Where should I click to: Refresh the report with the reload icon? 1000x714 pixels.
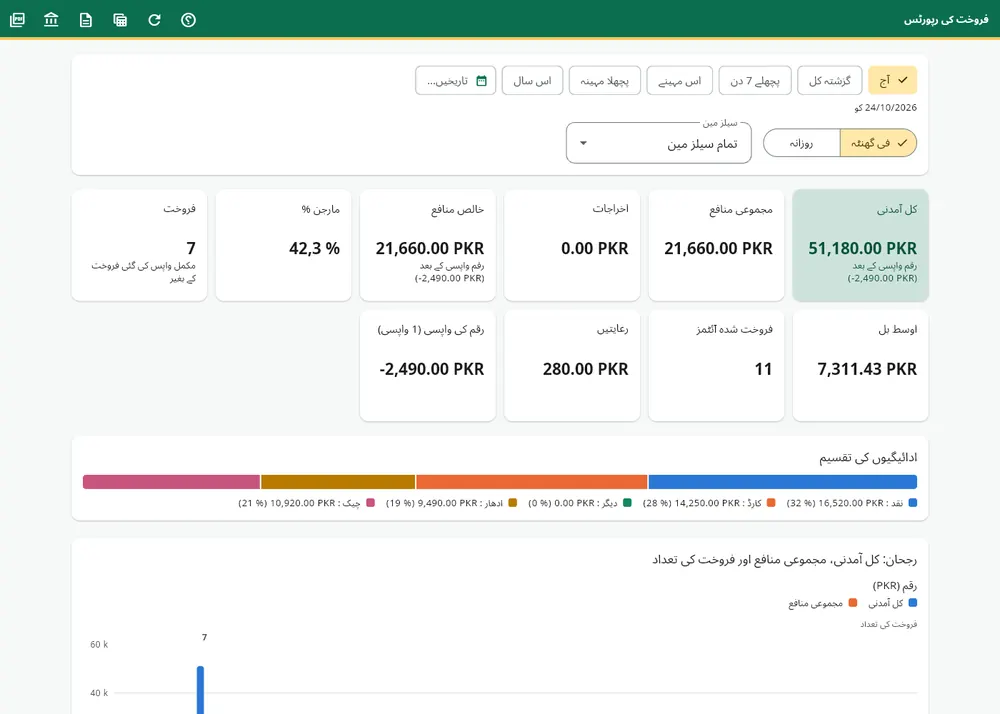pos(154,20)
